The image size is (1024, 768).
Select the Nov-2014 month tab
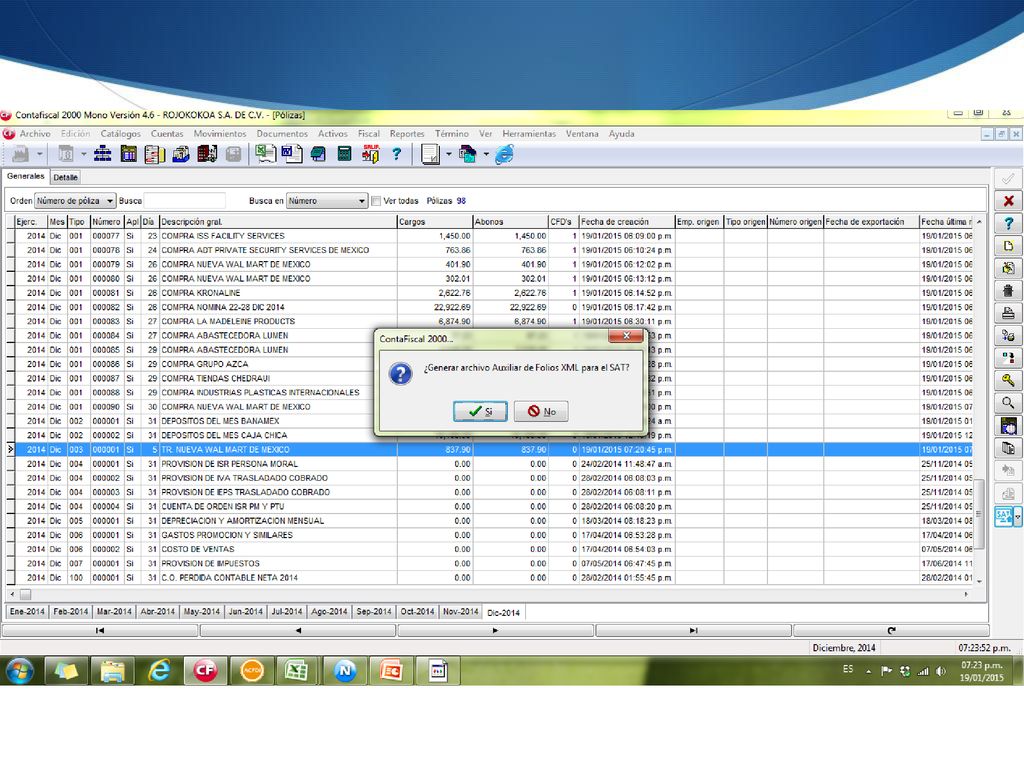[460, 612]
